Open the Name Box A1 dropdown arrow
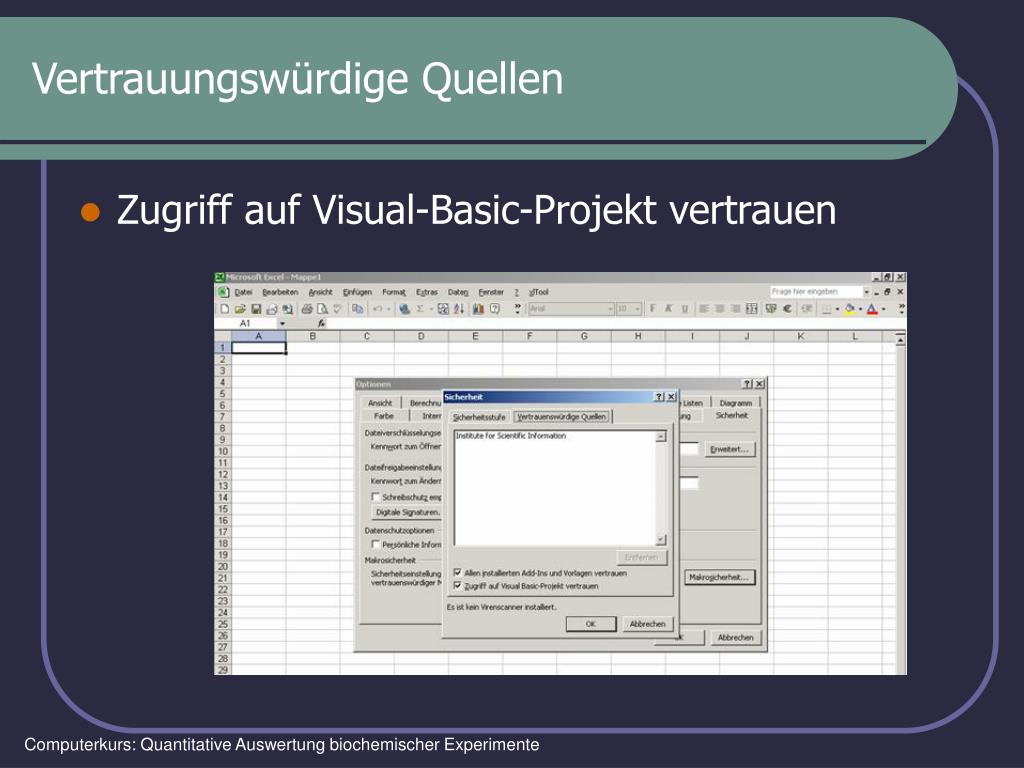The height and width of the screenshot is (768, 1024). [282, 323]
